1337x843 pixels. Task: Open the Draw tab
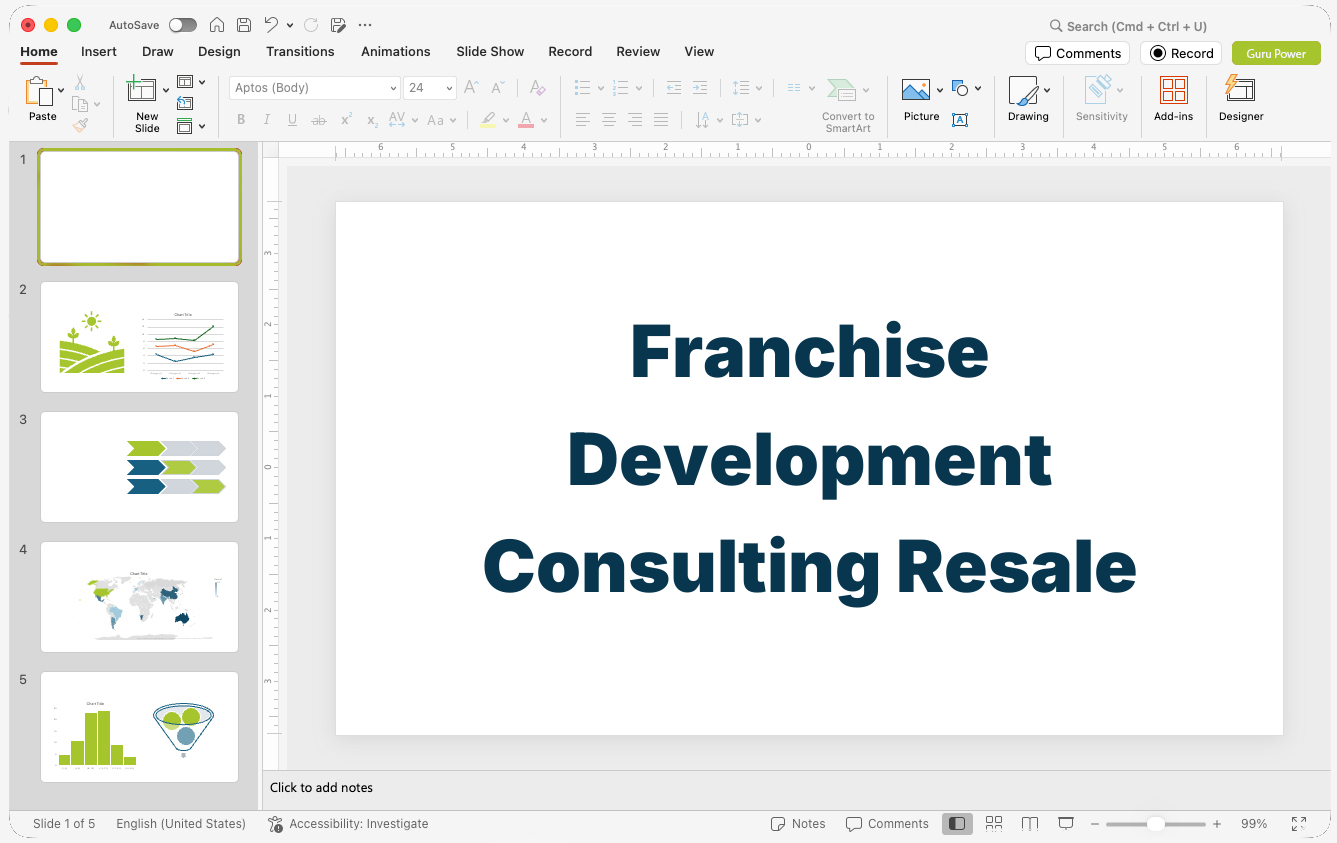(157, 51)
